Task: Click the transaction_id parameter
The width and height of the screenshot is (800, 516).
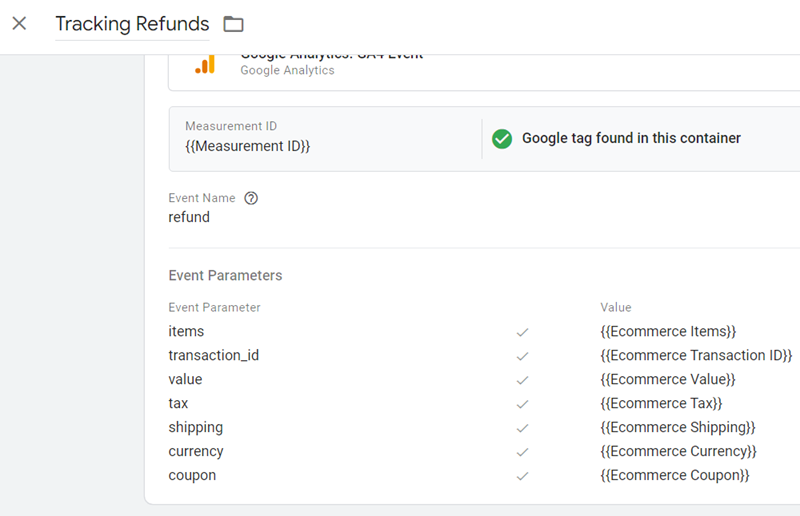Action: 214,355
